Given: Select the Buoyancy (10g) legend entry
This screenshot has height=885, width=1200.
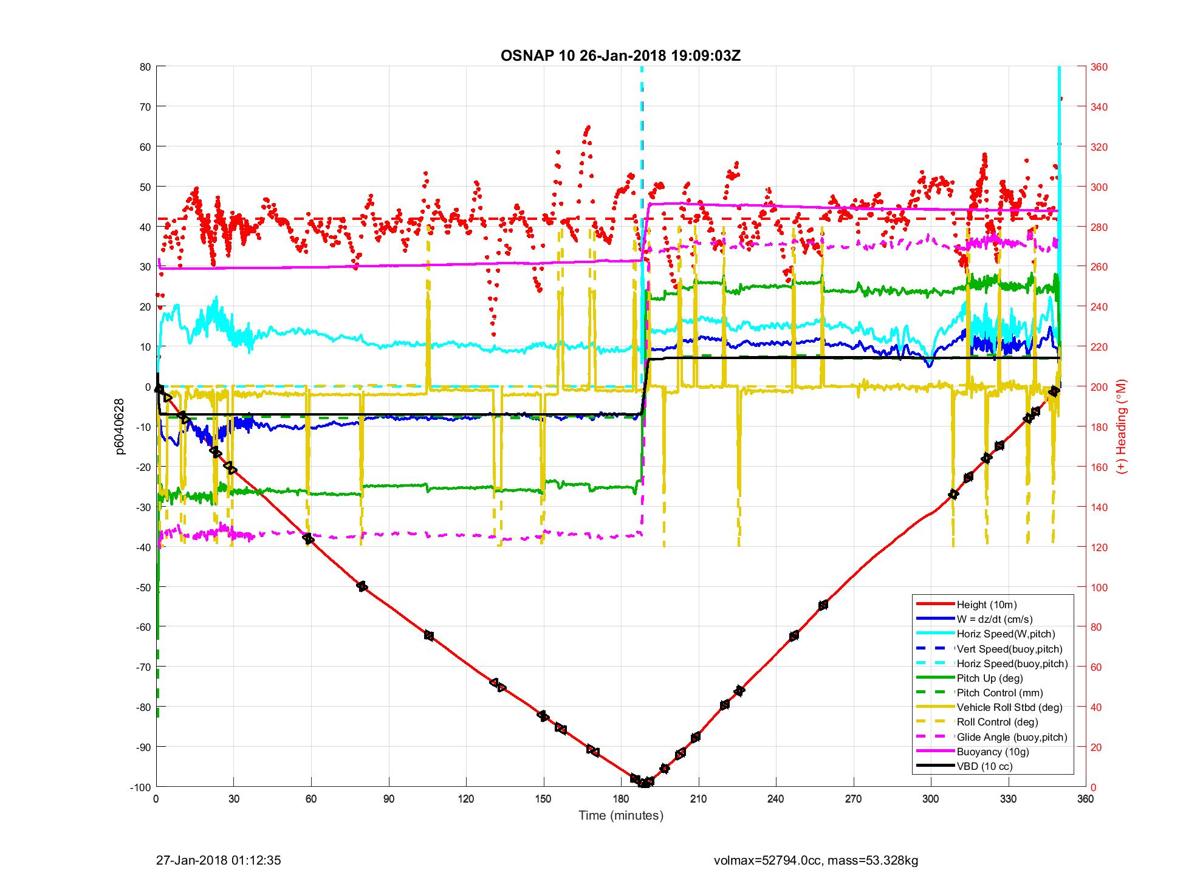Looking at the screenshot, I should click(x=994, y=751).
